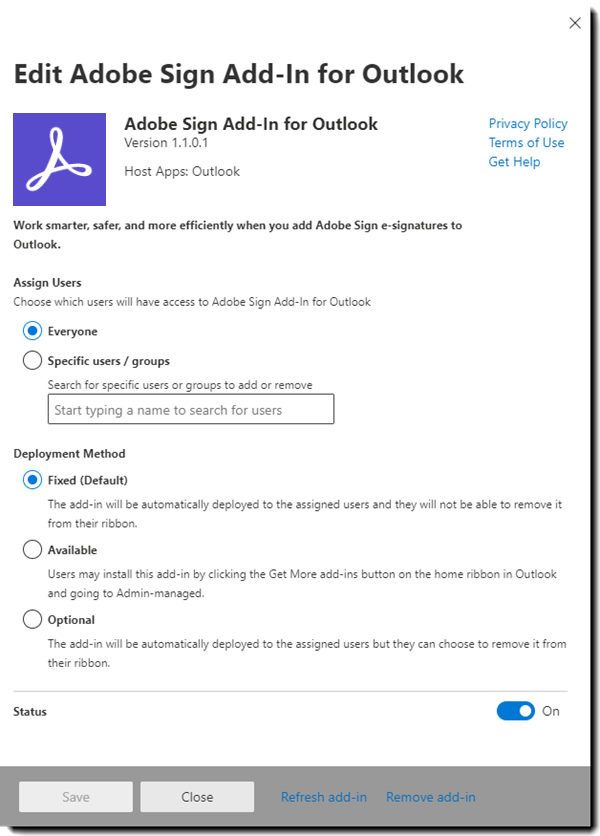
Task: Click the Get Help link
Action: (x=514, y=162)
